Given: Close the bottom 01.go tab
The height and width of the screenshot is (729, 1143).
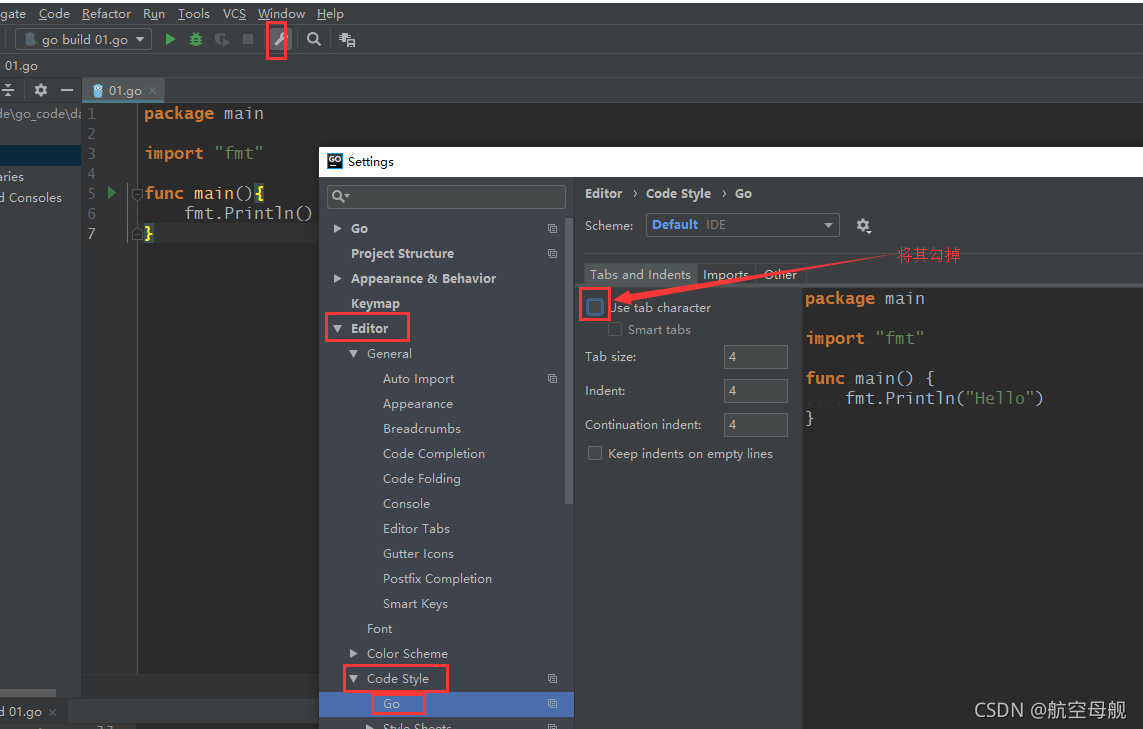Looking at the screenshot, I should point(52,712).
